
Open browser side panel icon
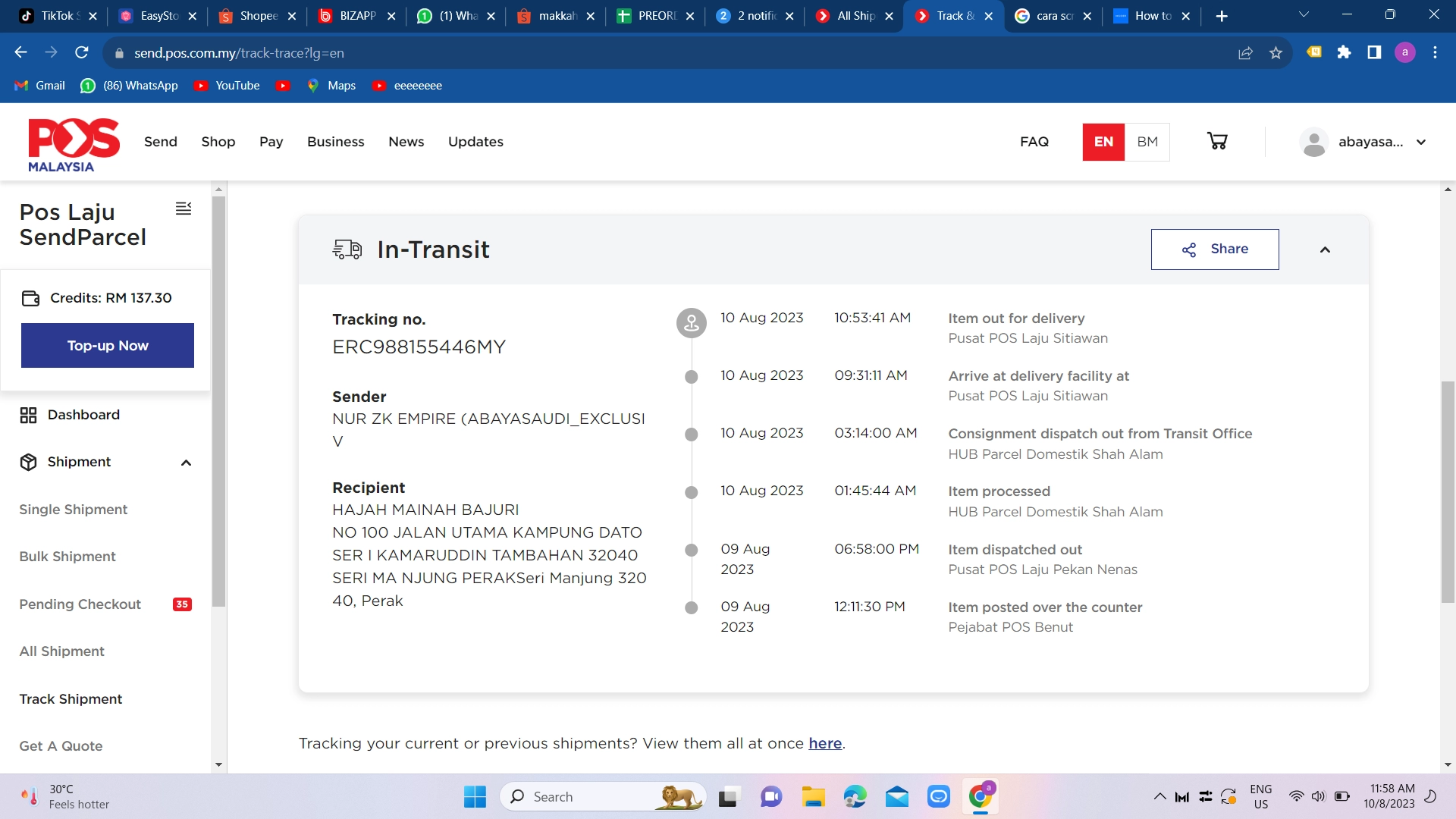click(1374, 52)
